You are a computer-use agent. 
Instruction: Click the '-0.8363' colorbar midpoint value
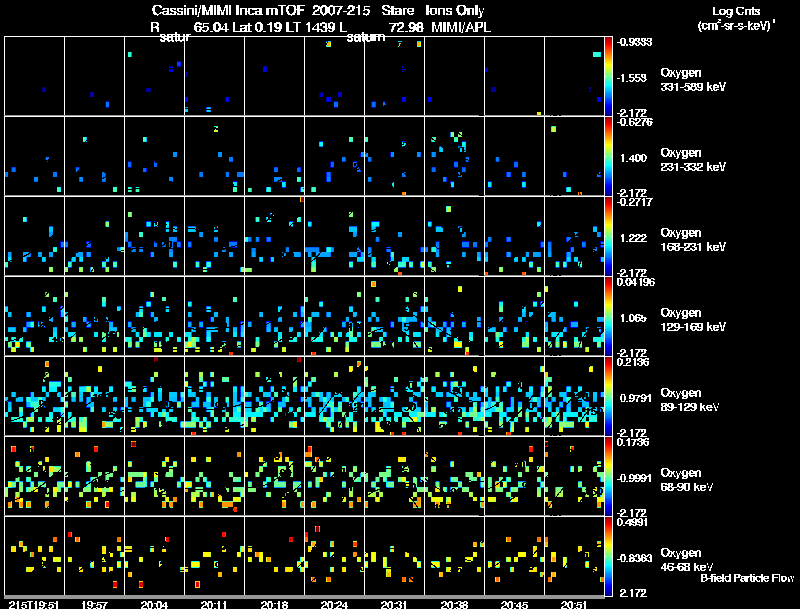[634, 558]
